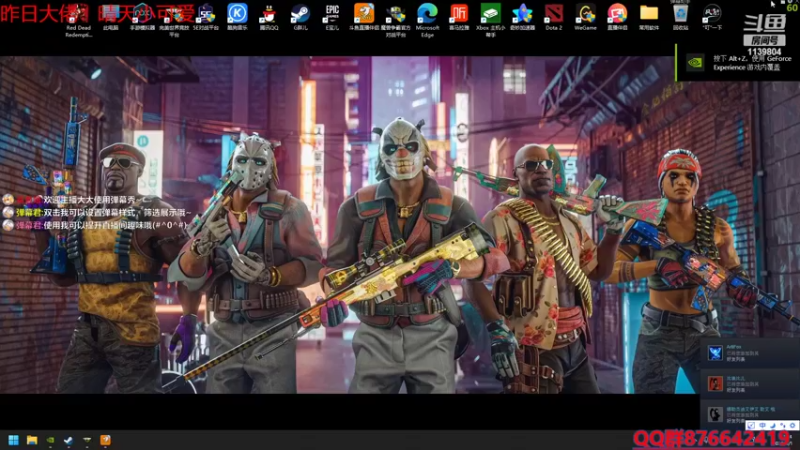
Task: Click Steam friend notification with blue avatar
Action: [749, 353]
